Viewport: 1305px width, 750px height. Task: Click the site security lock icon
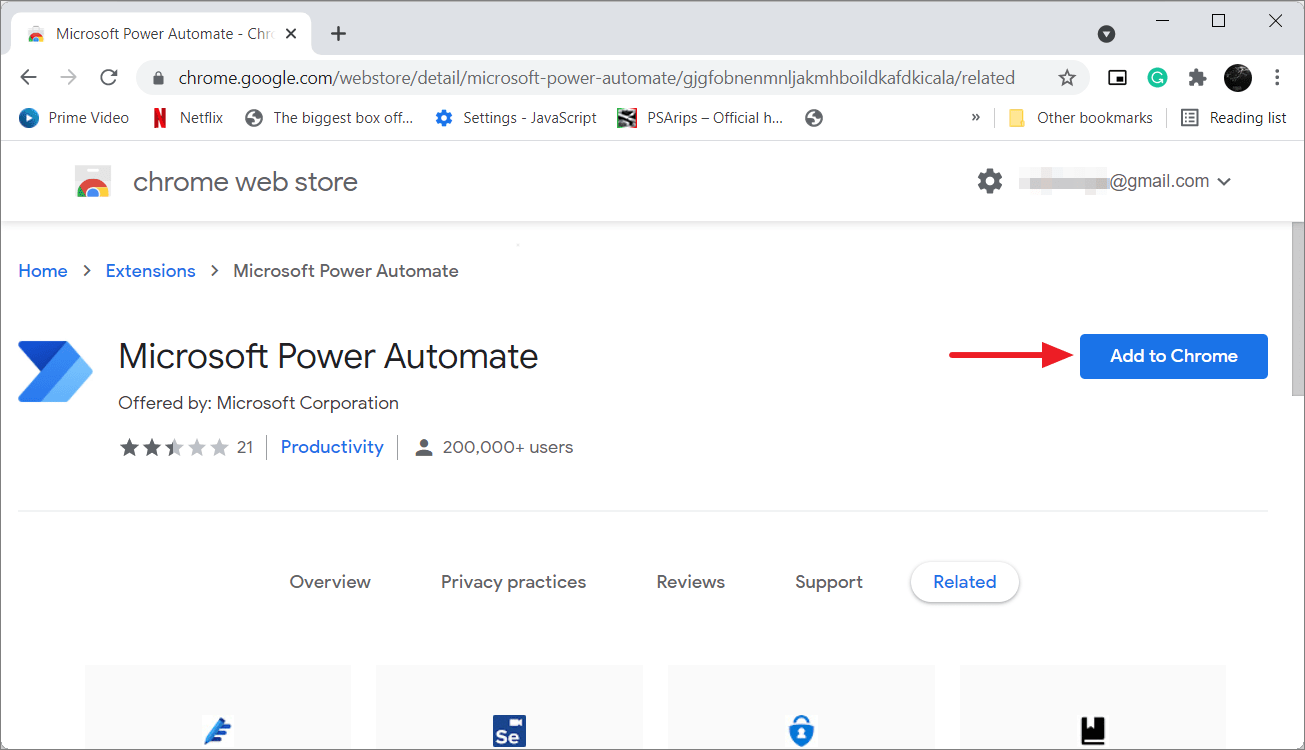tap(157, 77)
